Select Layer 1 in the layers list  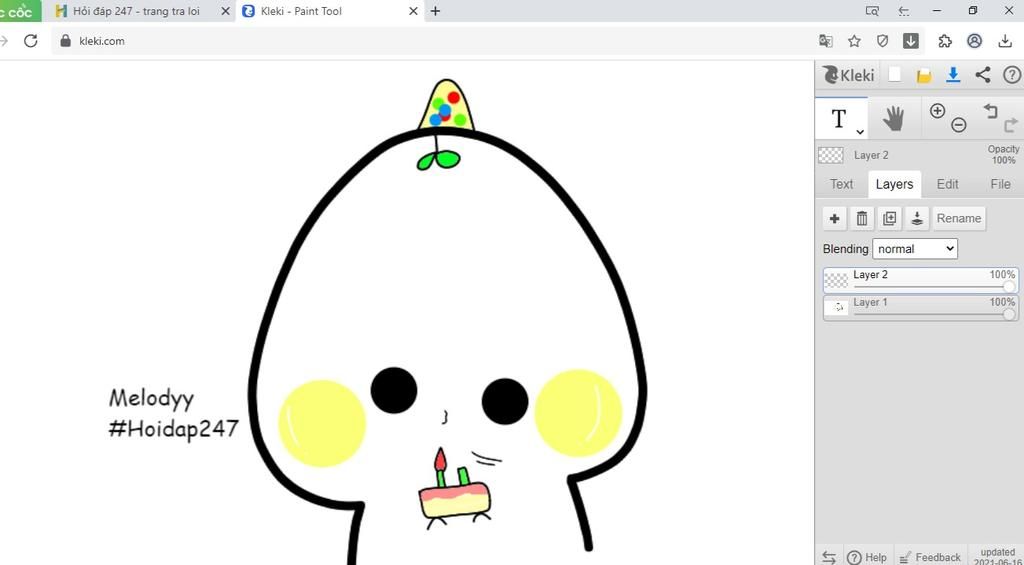pyautogui.click(x=921, y=308)
